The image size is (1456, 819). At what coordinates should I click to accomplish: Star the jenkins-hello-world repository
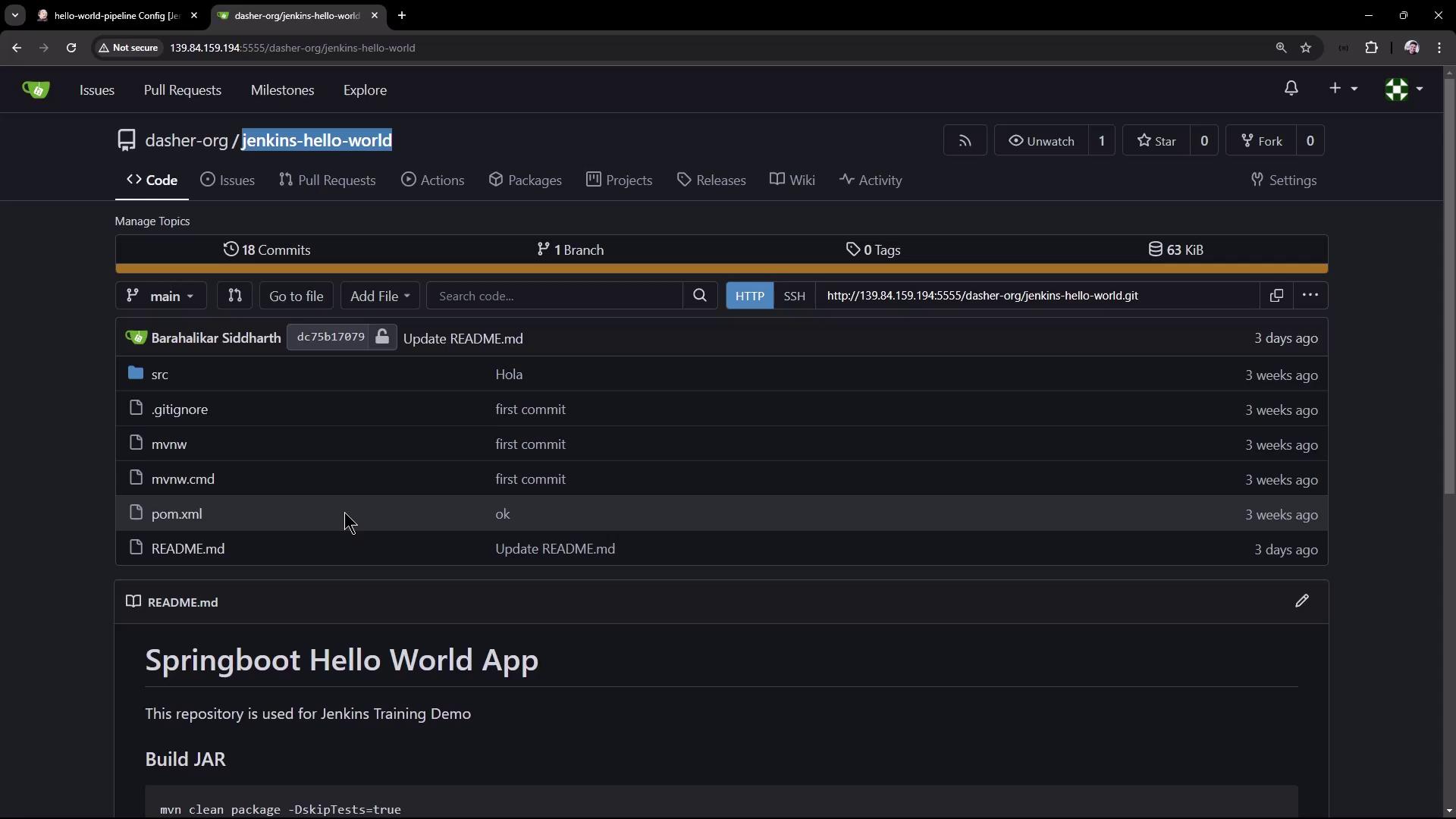[1156, 141]
